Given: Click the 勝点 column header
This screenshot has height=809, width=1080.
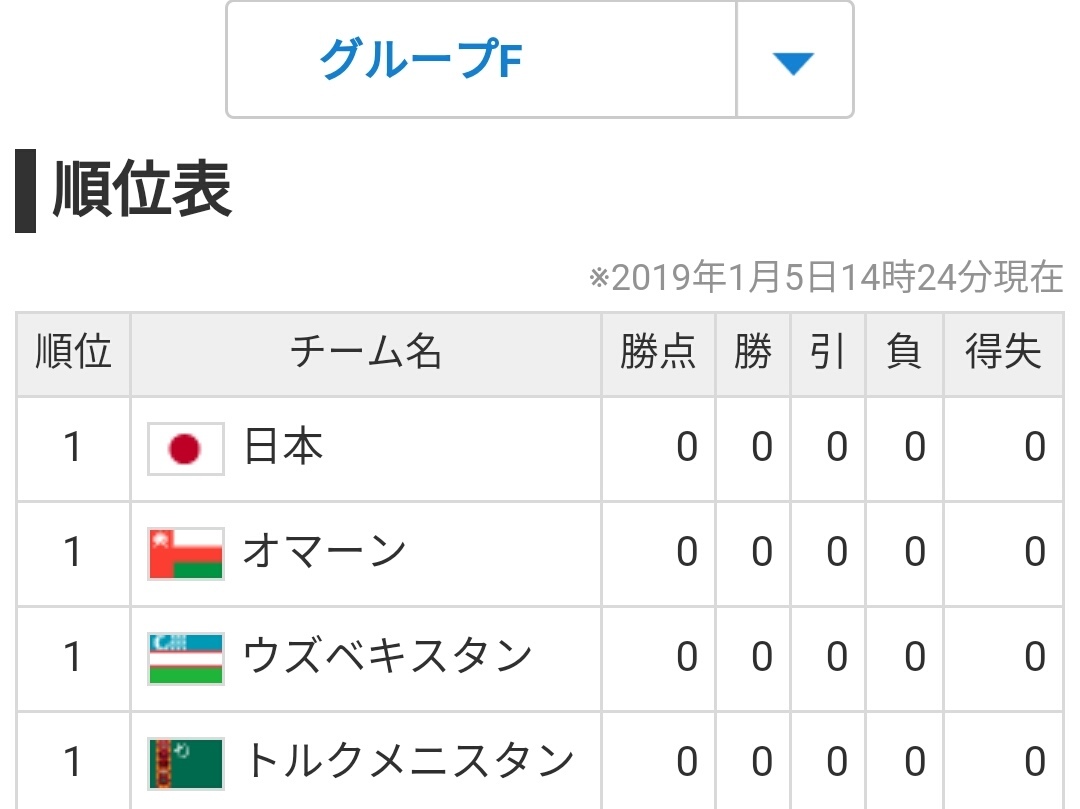Looking at the screenshot, I should (x=658, y=353).
